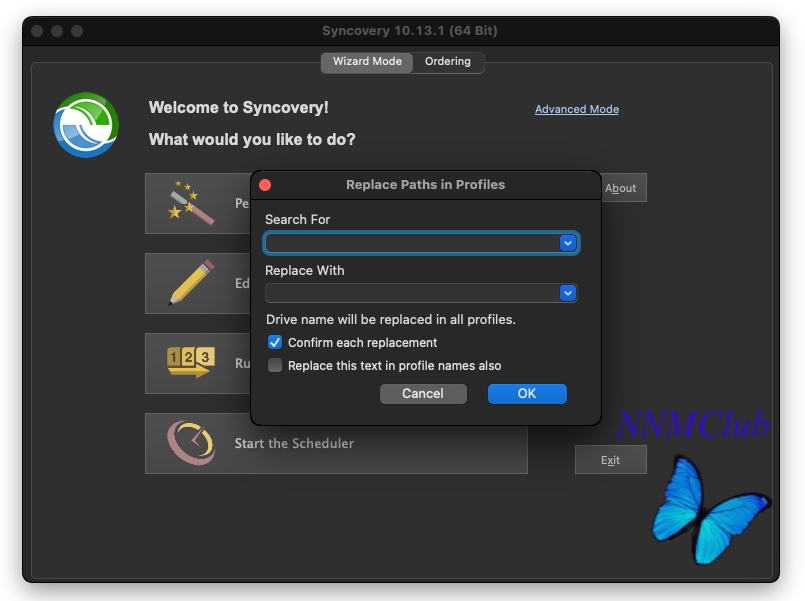Click the magic wand wizard icon

(x=190, y=203)
